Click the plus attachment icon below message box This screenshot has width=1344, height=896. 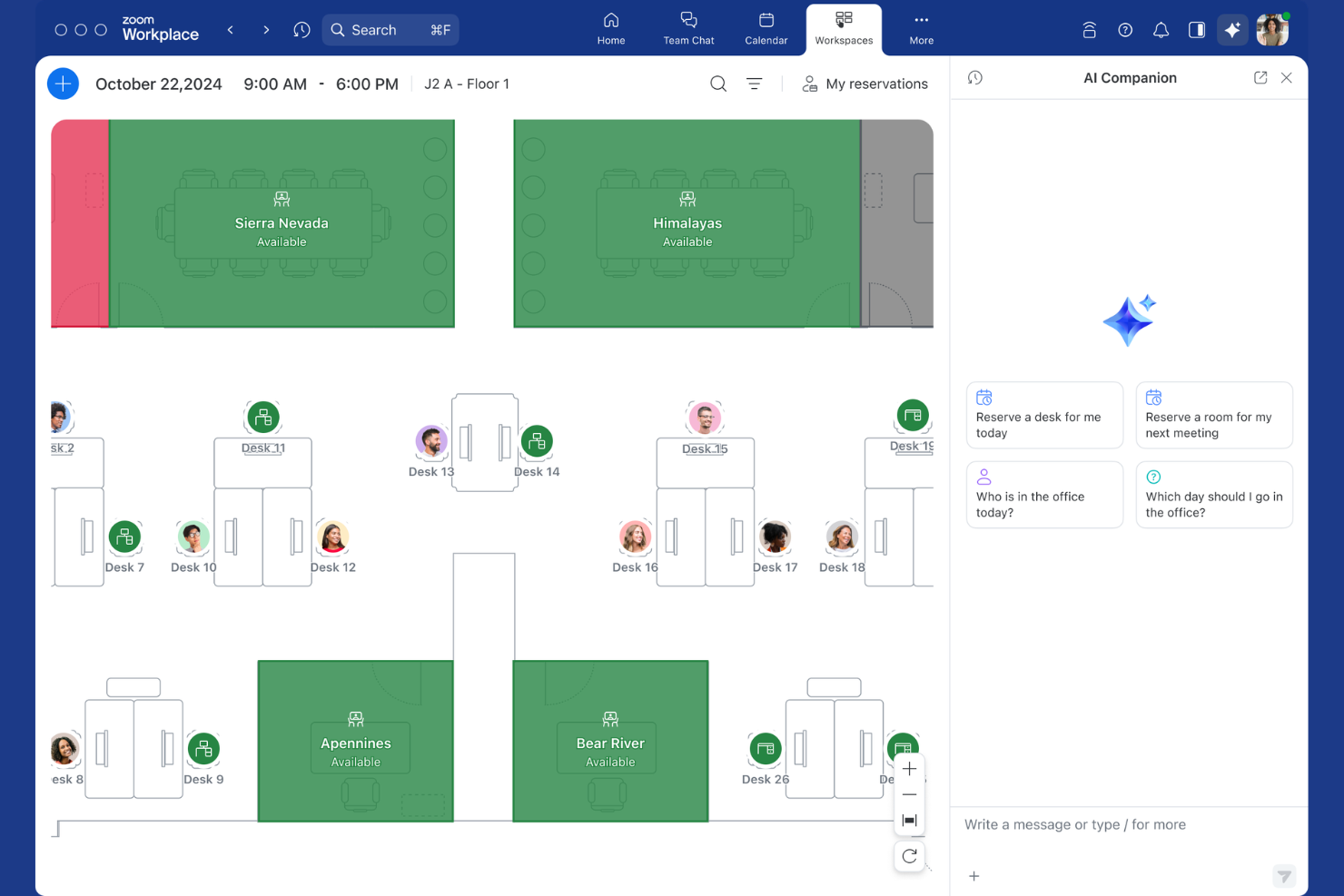[x=974, y=876]
